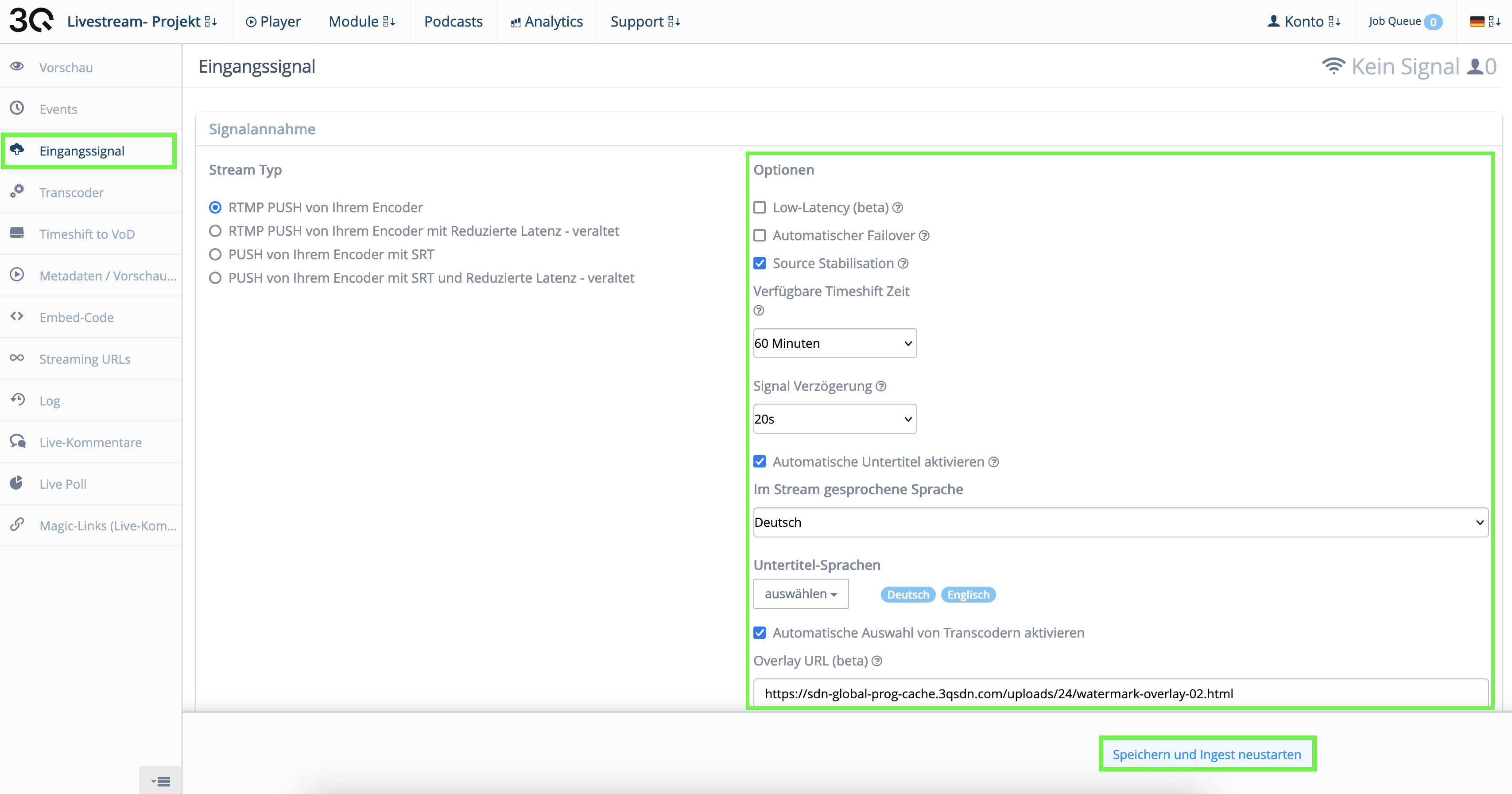Click the help icon next to Low-Latency (beta)
Screen dimensions: 1512x794
tap(897, 207)
